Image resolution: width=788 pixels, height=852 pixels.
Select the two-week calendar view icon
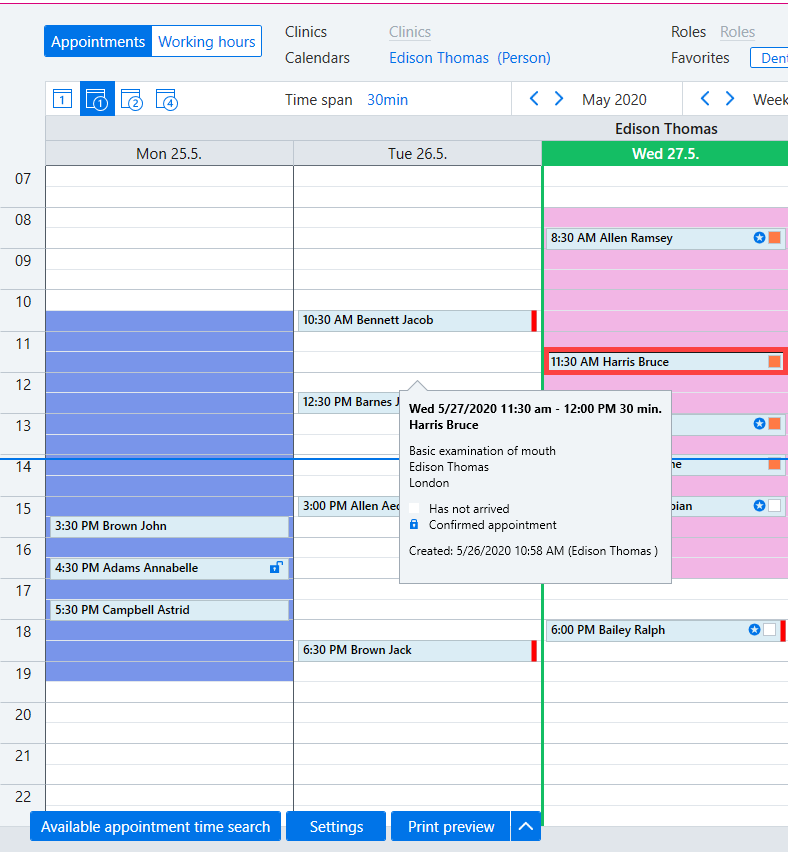point(132,99)
